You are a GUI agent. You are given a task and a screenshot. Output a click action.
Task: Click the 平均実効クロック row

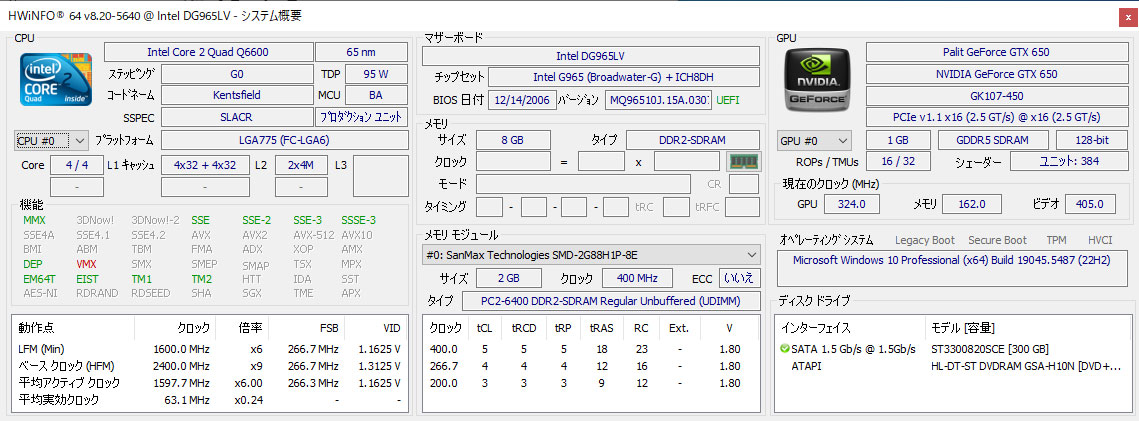(x=210, y=399)
